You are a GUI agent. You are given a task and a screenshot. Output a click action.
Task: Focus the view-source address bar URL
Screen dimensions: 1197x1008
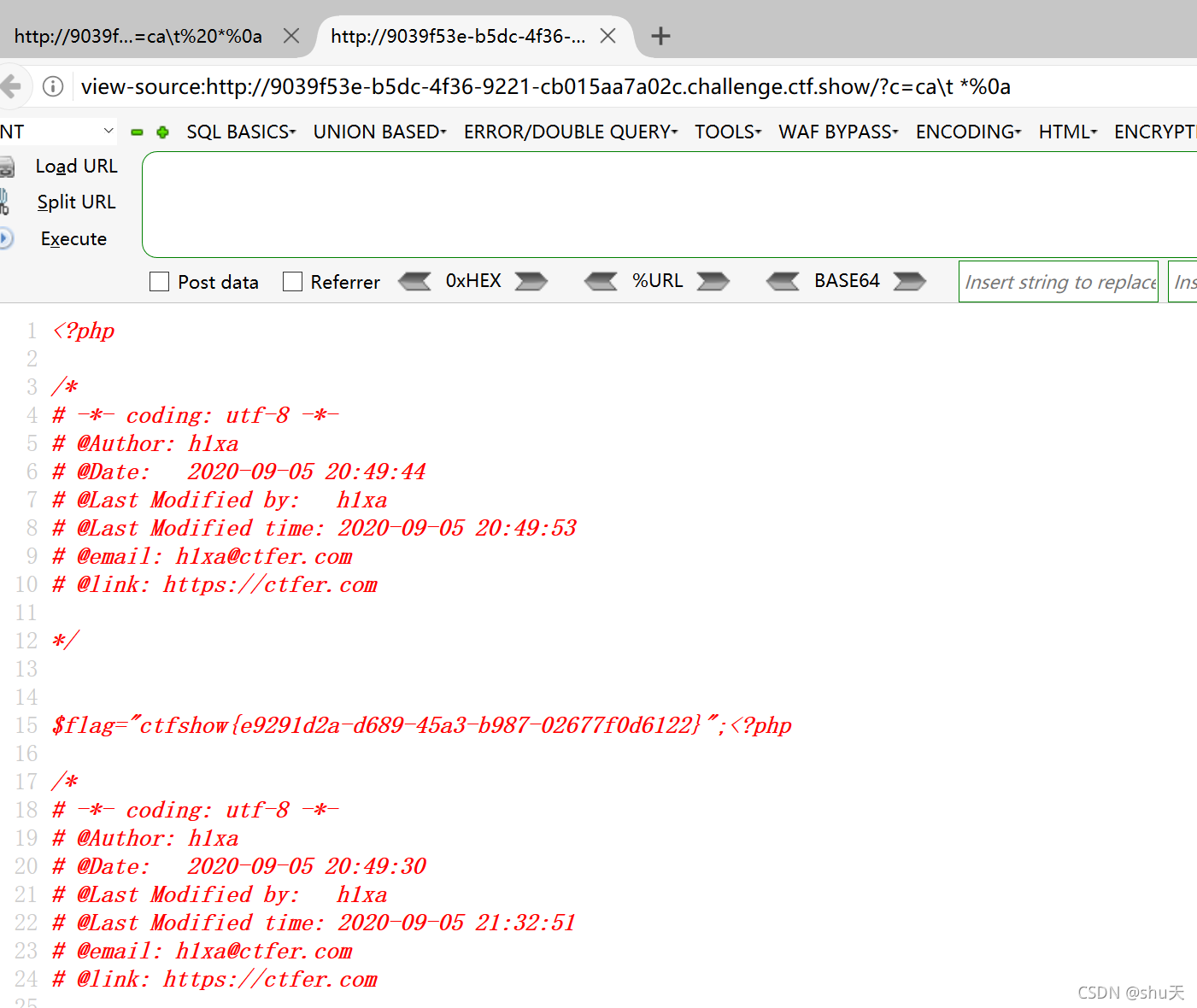tap(545, 86)
